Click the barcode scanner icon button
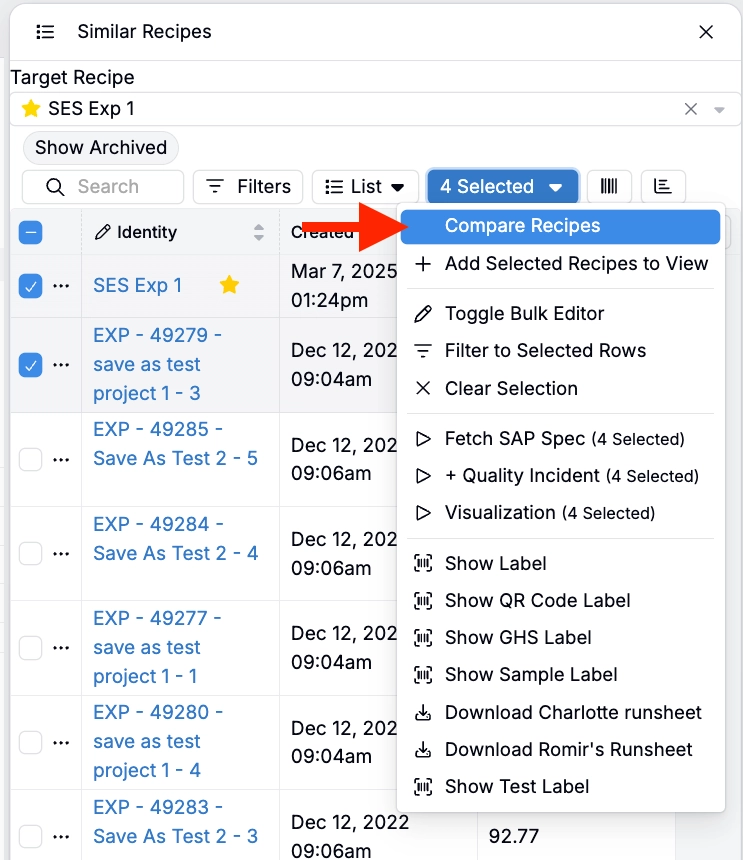The image size is (743, 860). click(x=609, y=186)
